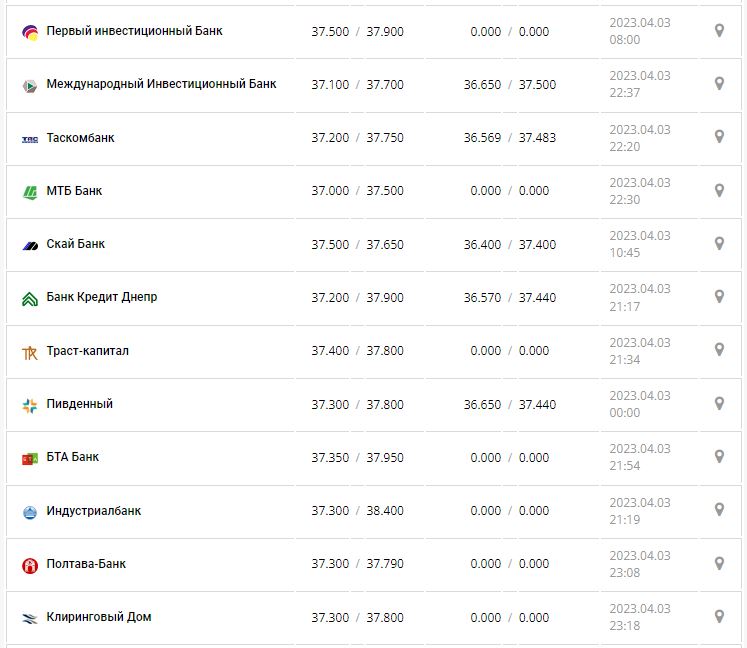This screenshot has width=747, height=648.
Task: Open location pin for Таскомбанк row
Action: point(719,138)
